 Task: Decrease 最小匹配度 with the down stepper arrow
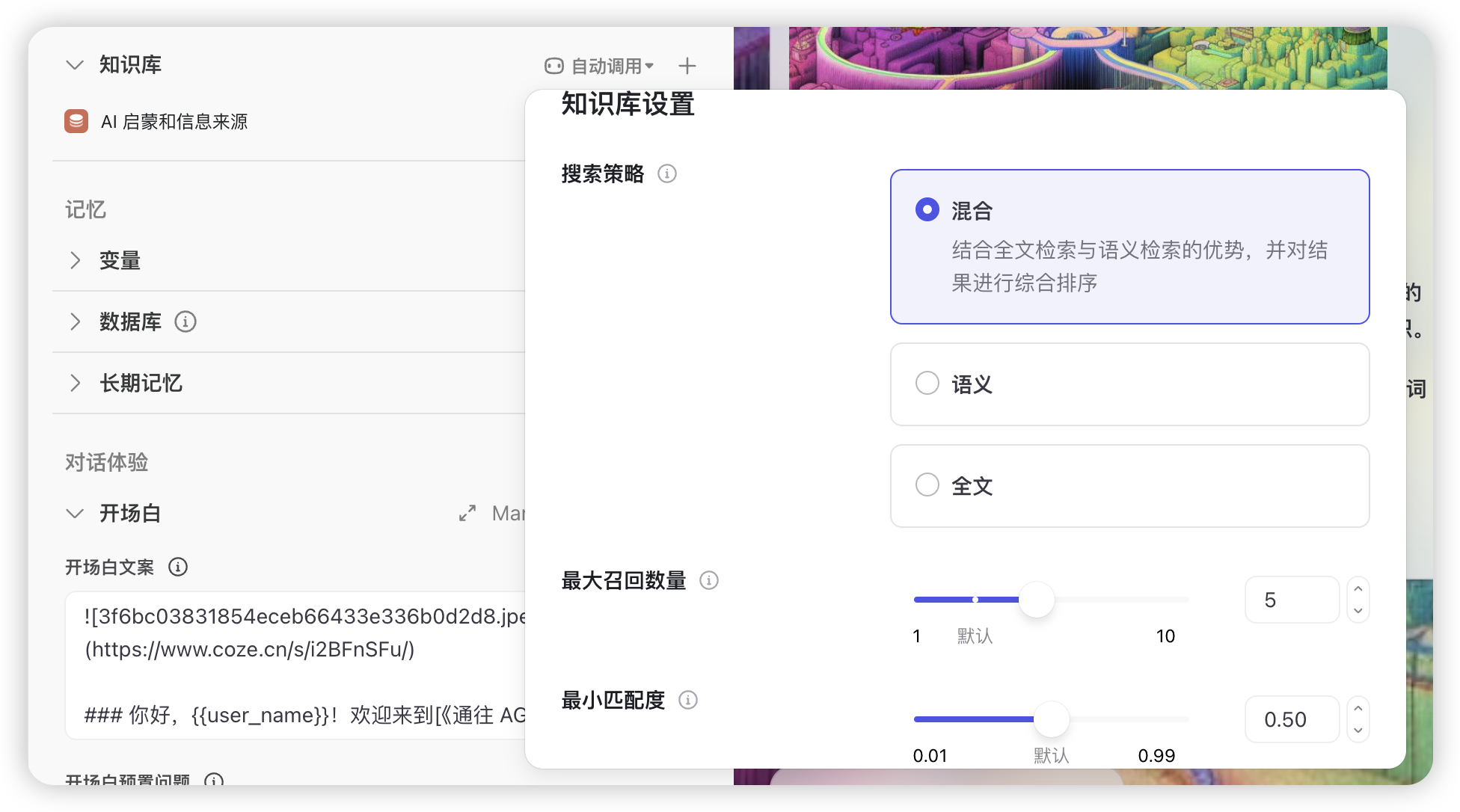[x=1358, y=731]
